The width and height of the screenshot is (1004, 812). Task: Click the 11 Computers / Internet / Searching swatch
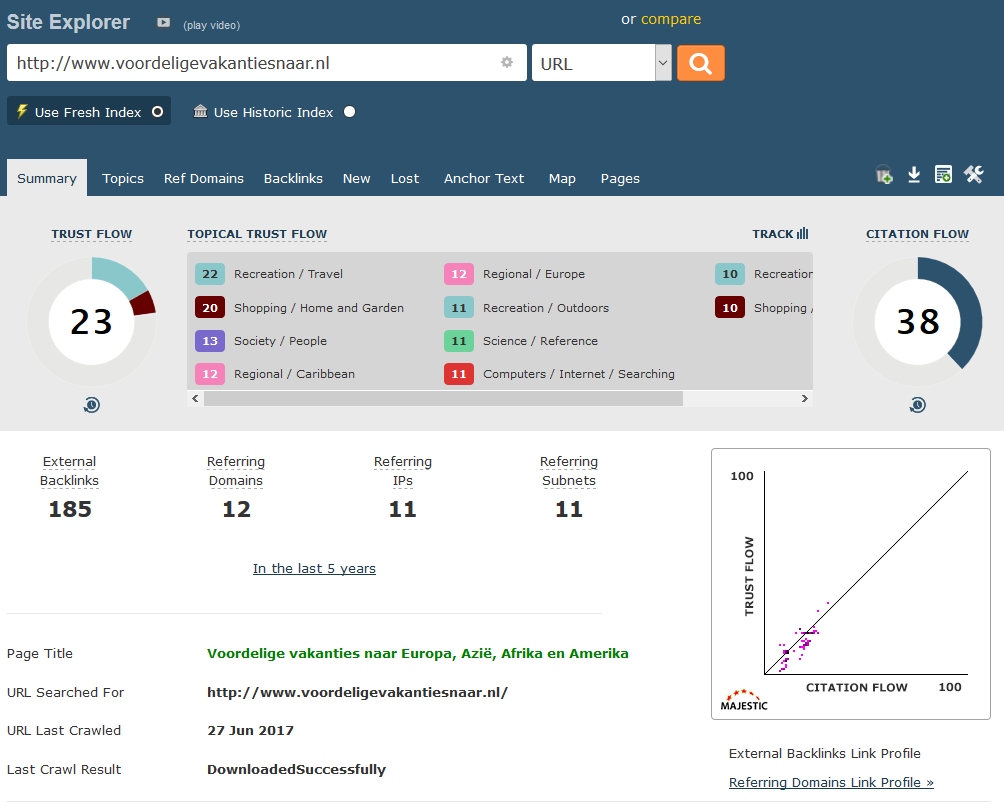pyautogui.click(x=459, y=374)
